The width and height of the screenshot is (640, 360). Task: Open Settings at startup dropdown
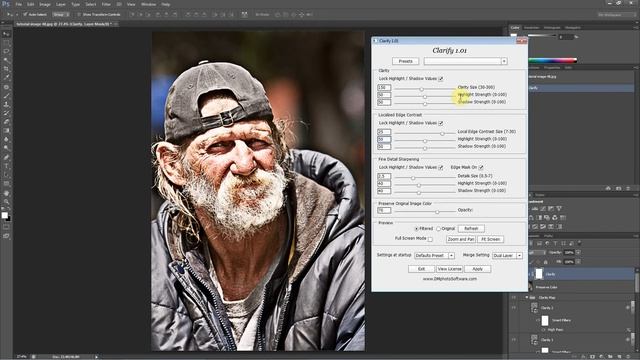[451, 256]
